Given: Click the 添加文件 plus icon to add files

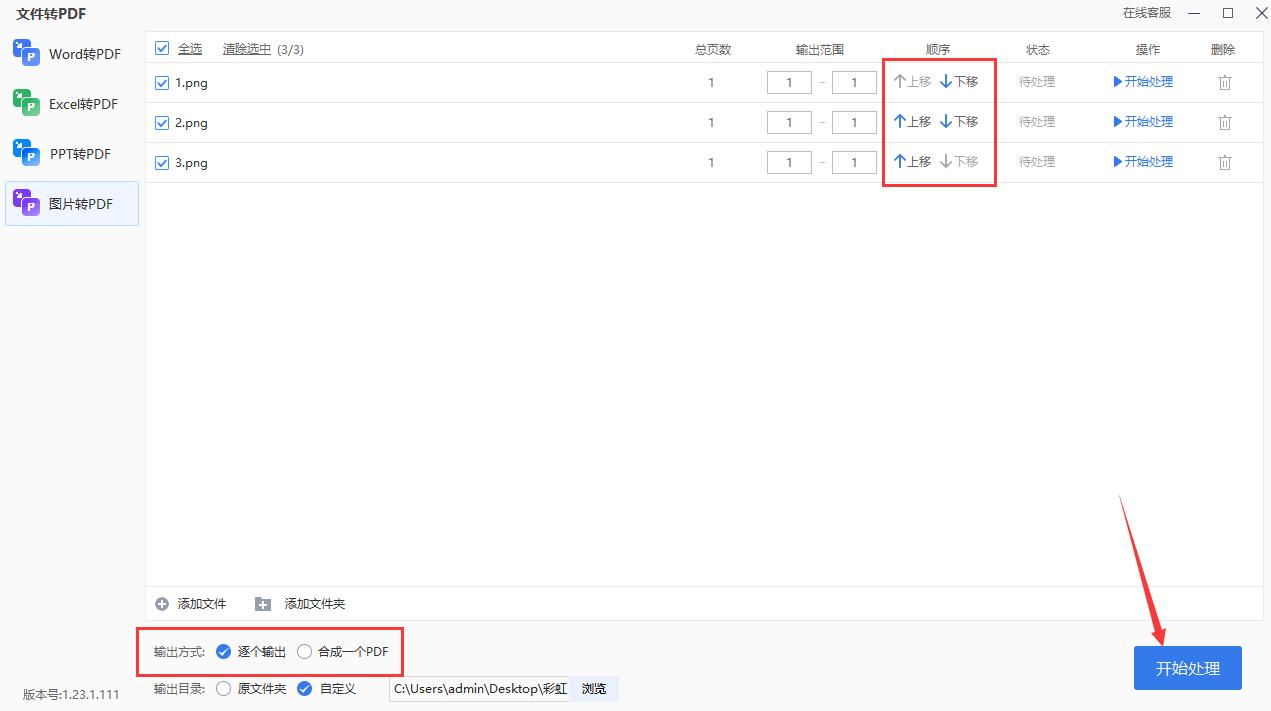Looking at the screenshot, I should (161, 603).
